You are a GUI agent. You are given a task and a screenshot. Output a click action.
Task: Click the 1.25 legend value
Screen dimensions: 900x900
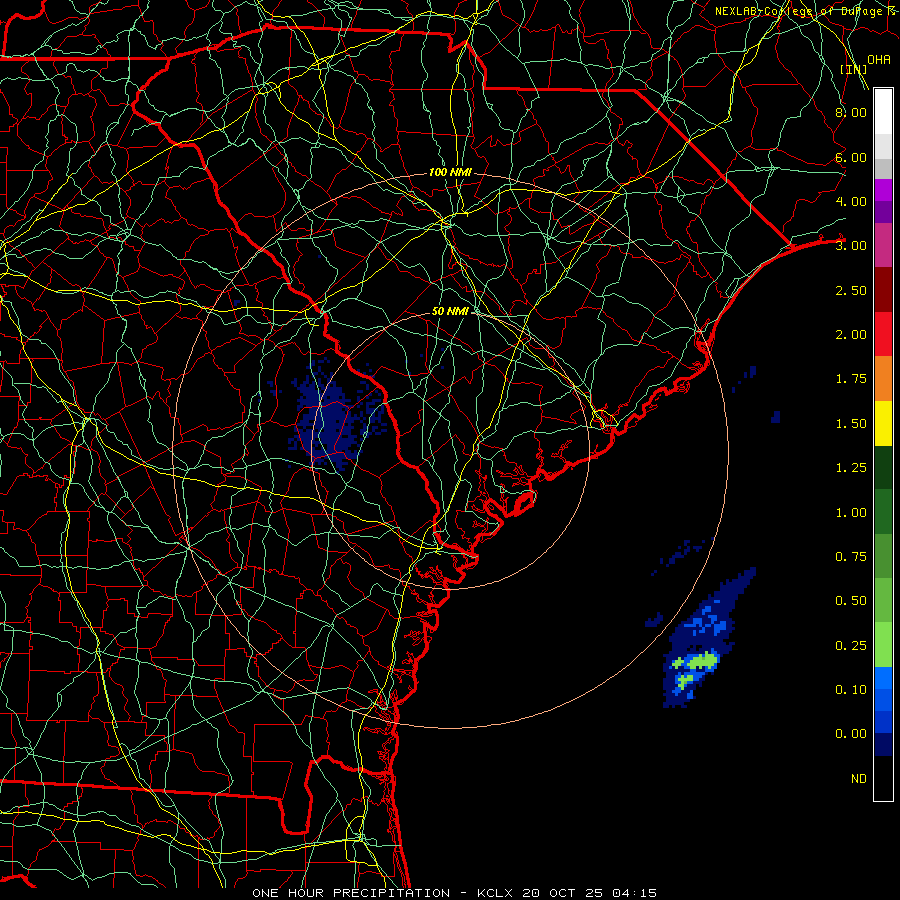[x=851, y=468]
